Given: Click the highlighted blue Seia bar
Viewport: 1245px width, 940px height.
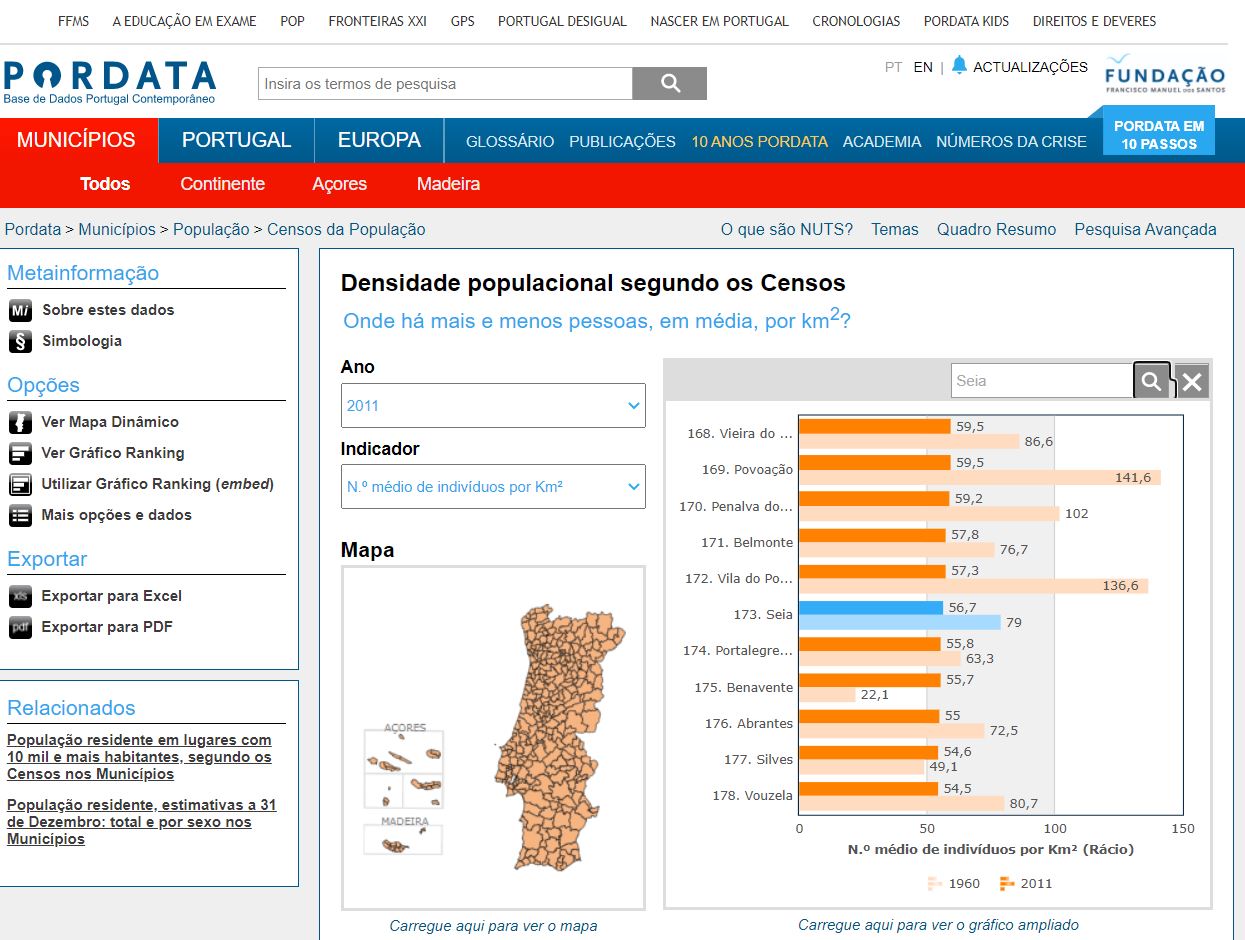Looking at the screenshot, I should (871, 607).
